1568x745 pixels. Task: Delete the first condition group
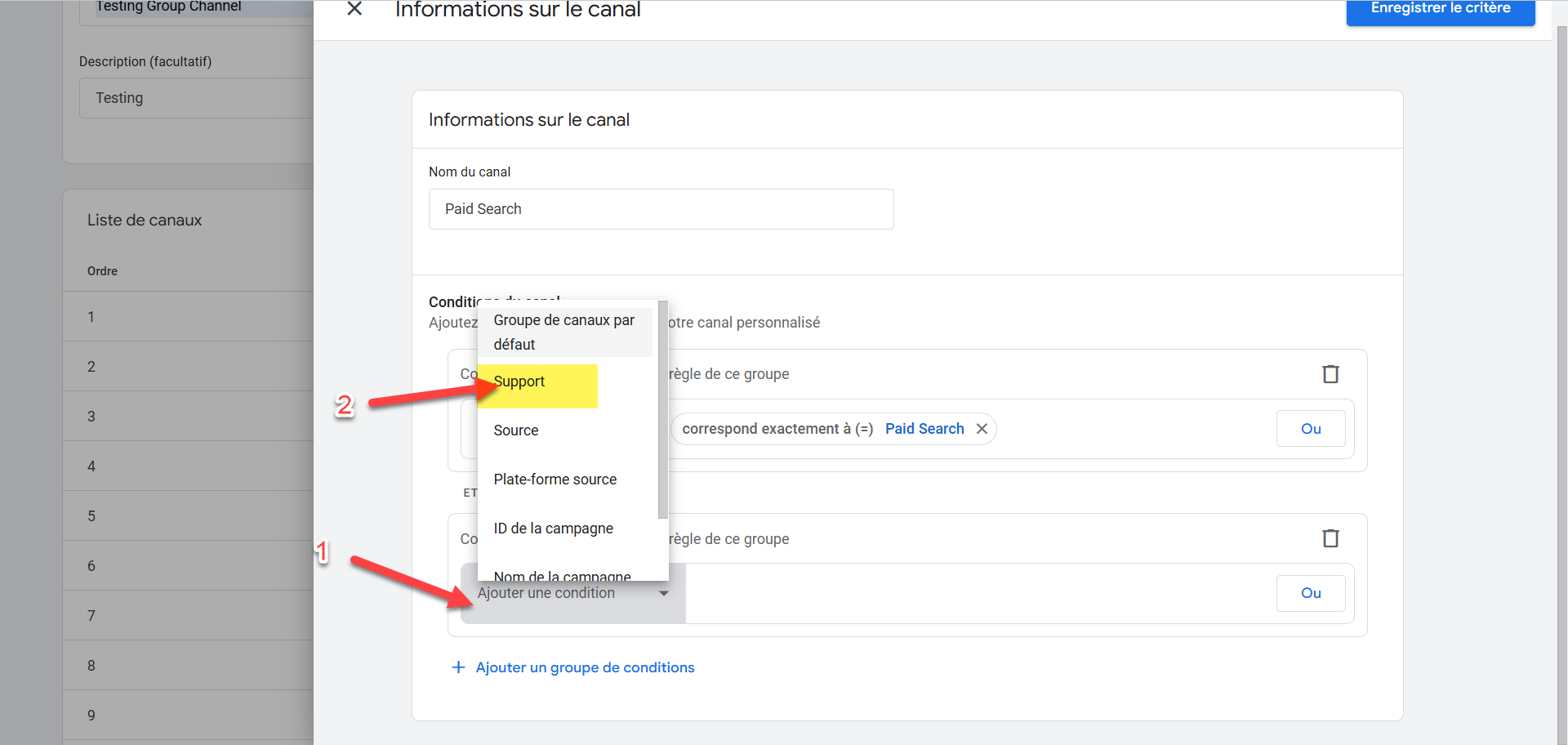pyautogui.click(x=1330, y=374)
